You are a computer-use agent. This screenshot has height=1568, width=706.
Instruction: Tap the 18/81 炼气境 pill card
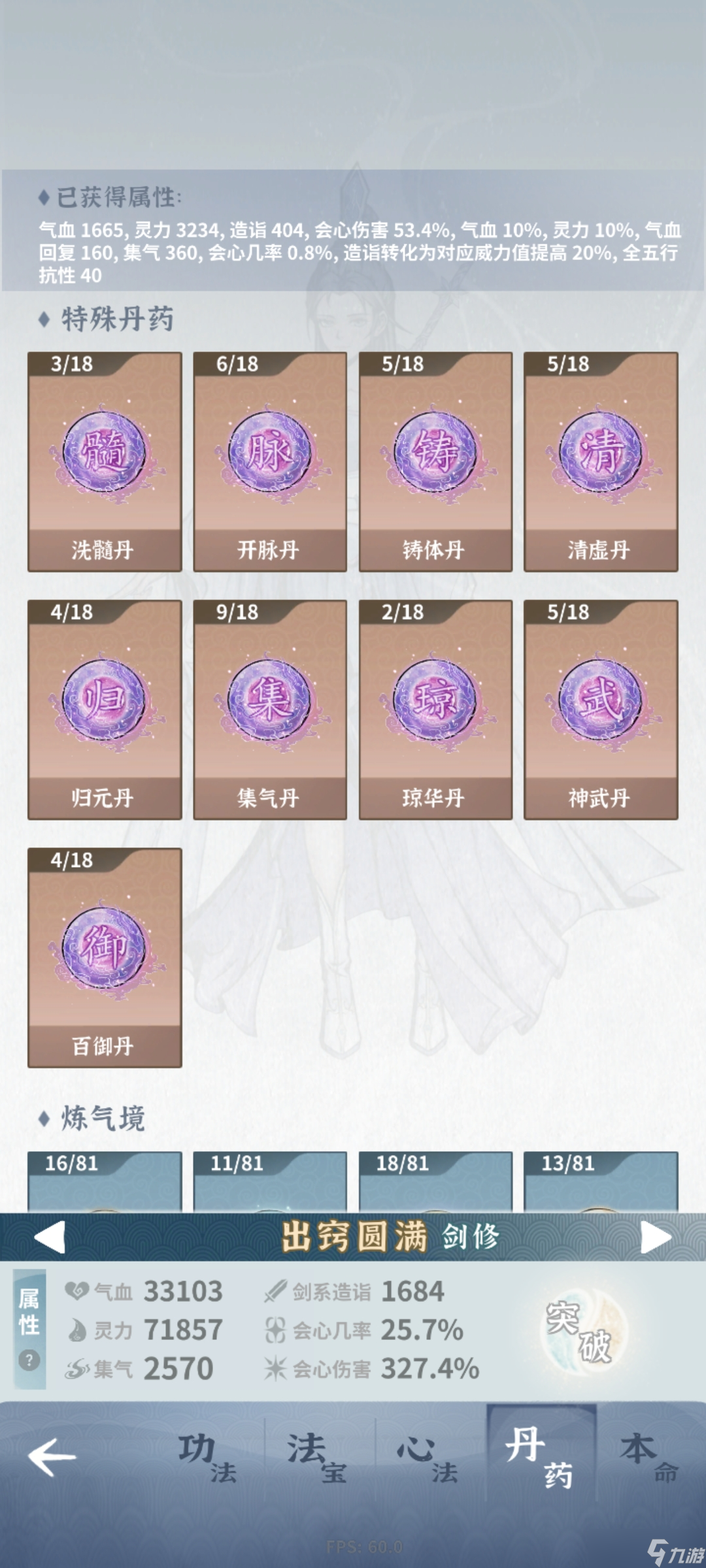pyautogui.click(x=435, y=1181)
